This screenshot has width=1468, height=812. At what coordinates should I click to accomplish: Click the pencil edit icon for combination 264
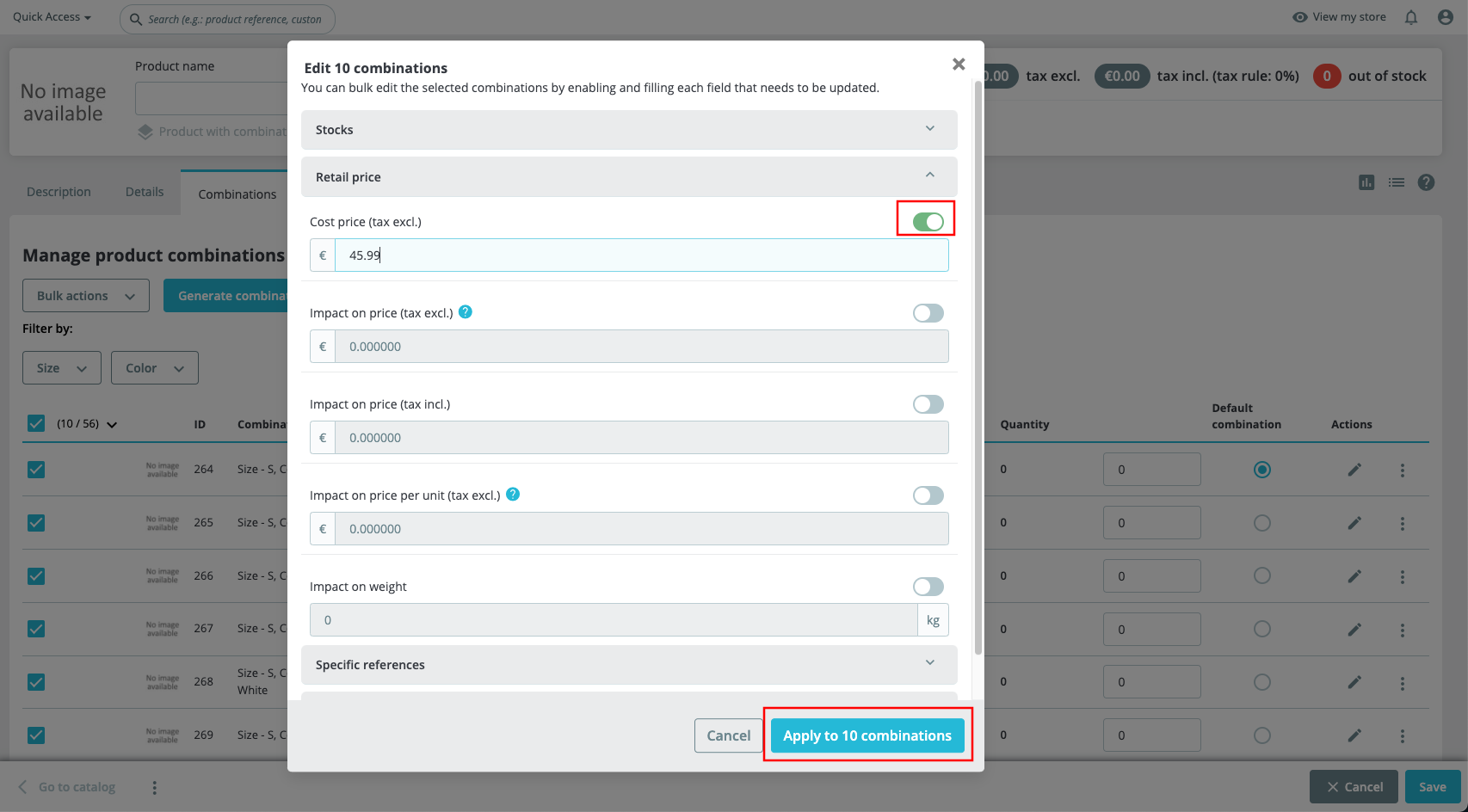tap(1354, 470)
